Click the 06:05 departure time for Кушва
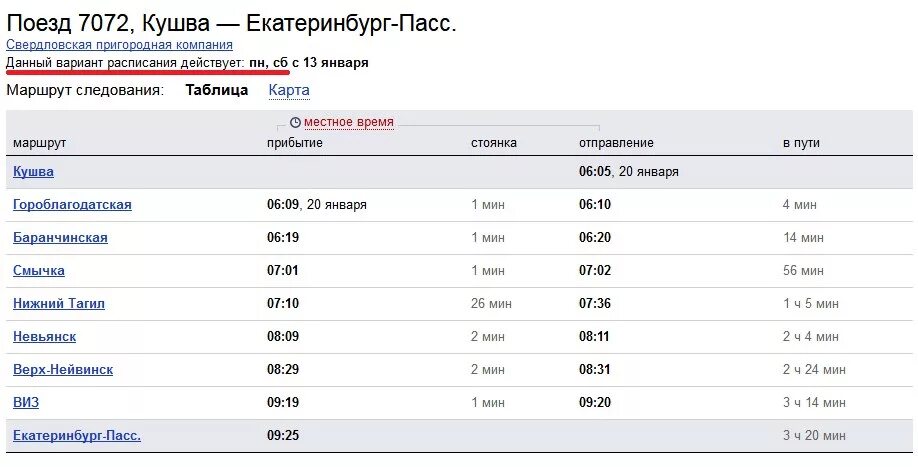Screen dimensions: 918x467 point(595,172)
